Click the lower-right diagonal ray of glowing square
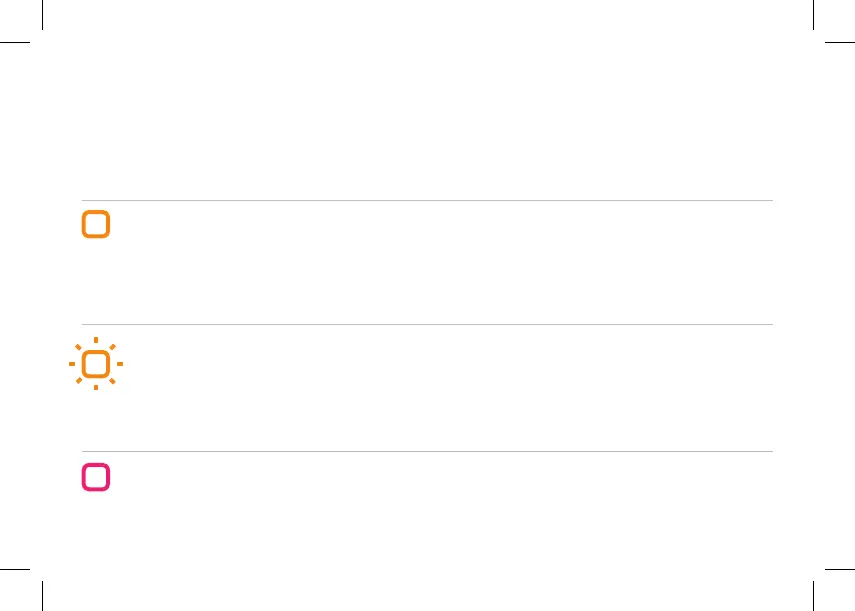Image resolution: width=855 pixels, height=611 pixels. 112,380
